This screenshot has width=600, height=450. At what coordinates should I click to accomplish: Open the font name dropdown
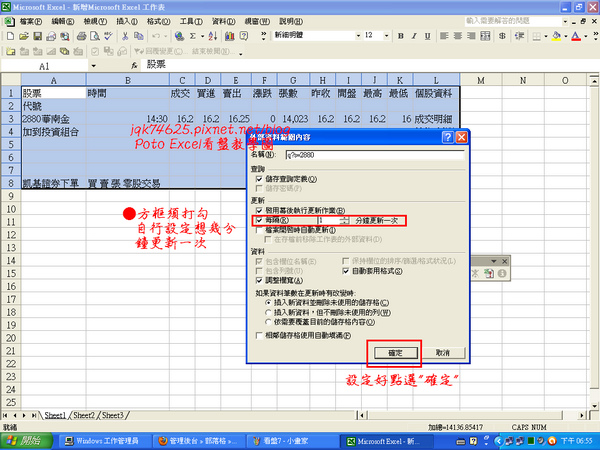(x=358, y=36)
